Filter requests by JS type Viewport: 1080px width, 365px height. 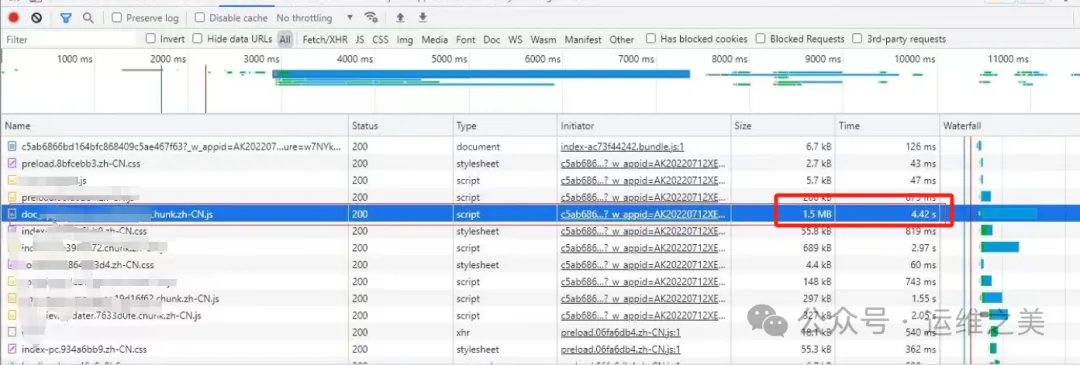pyautogui.click(x=360, y=40)
